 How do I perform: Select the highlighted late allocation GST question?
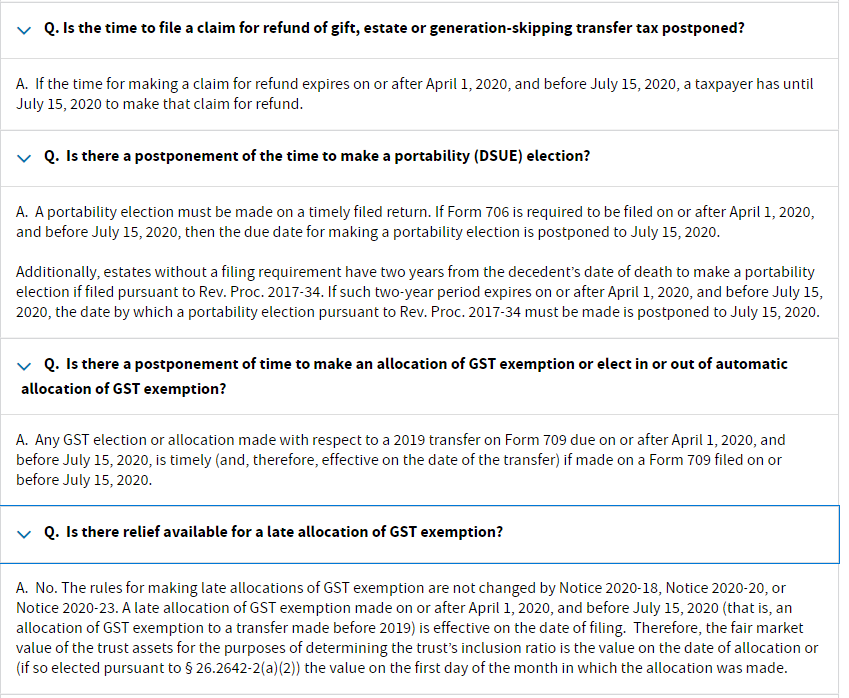(x=420, y=534)
